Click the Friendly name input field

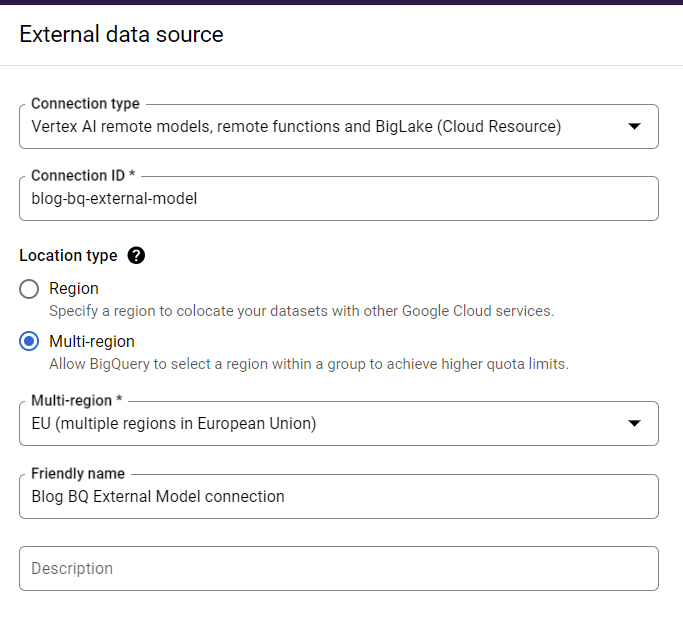click(339, 497)
